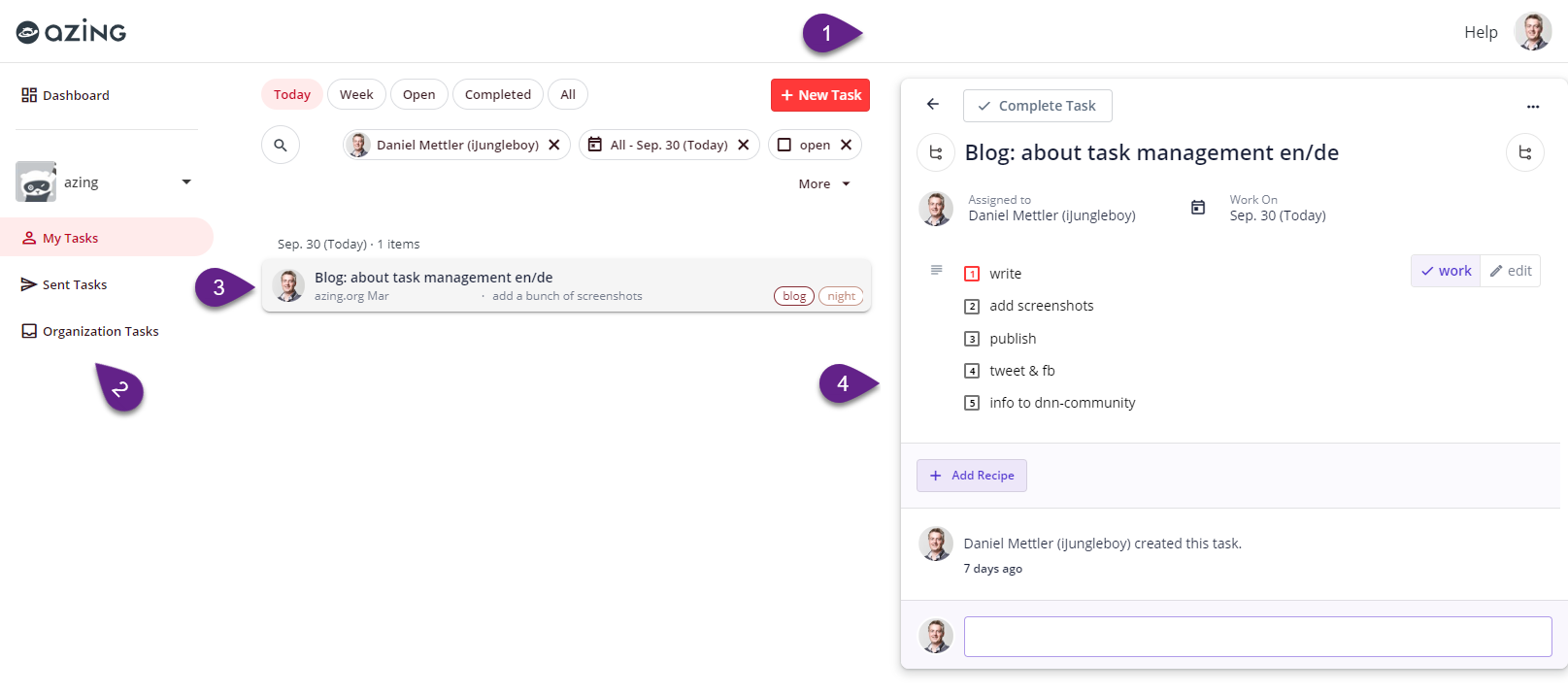The height and width of the screenshot is (693, 1568).
Task: Click the tree icon right of task title
Action: click(x=1524, y=152)
